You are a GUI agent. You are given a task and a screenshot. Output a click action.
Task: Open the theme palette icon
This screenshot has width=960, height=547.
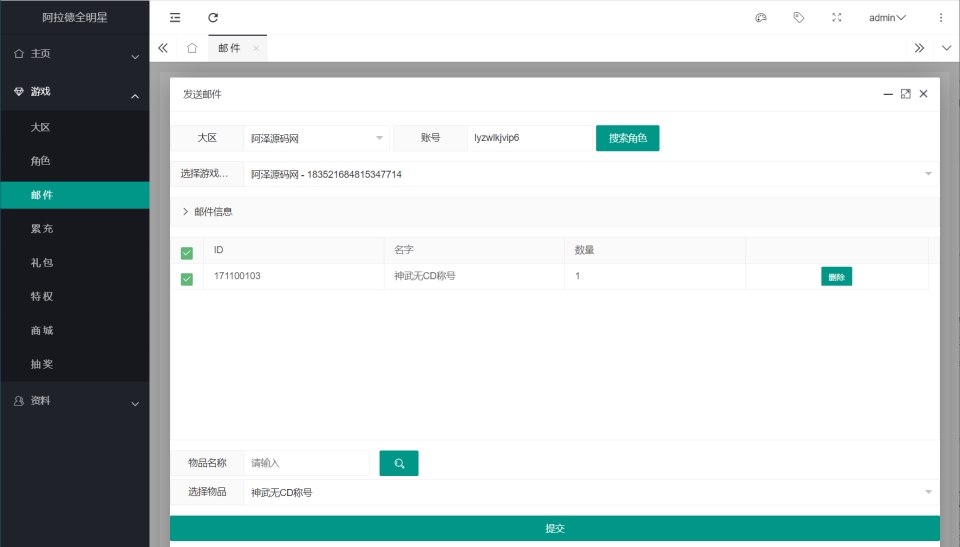760,18
